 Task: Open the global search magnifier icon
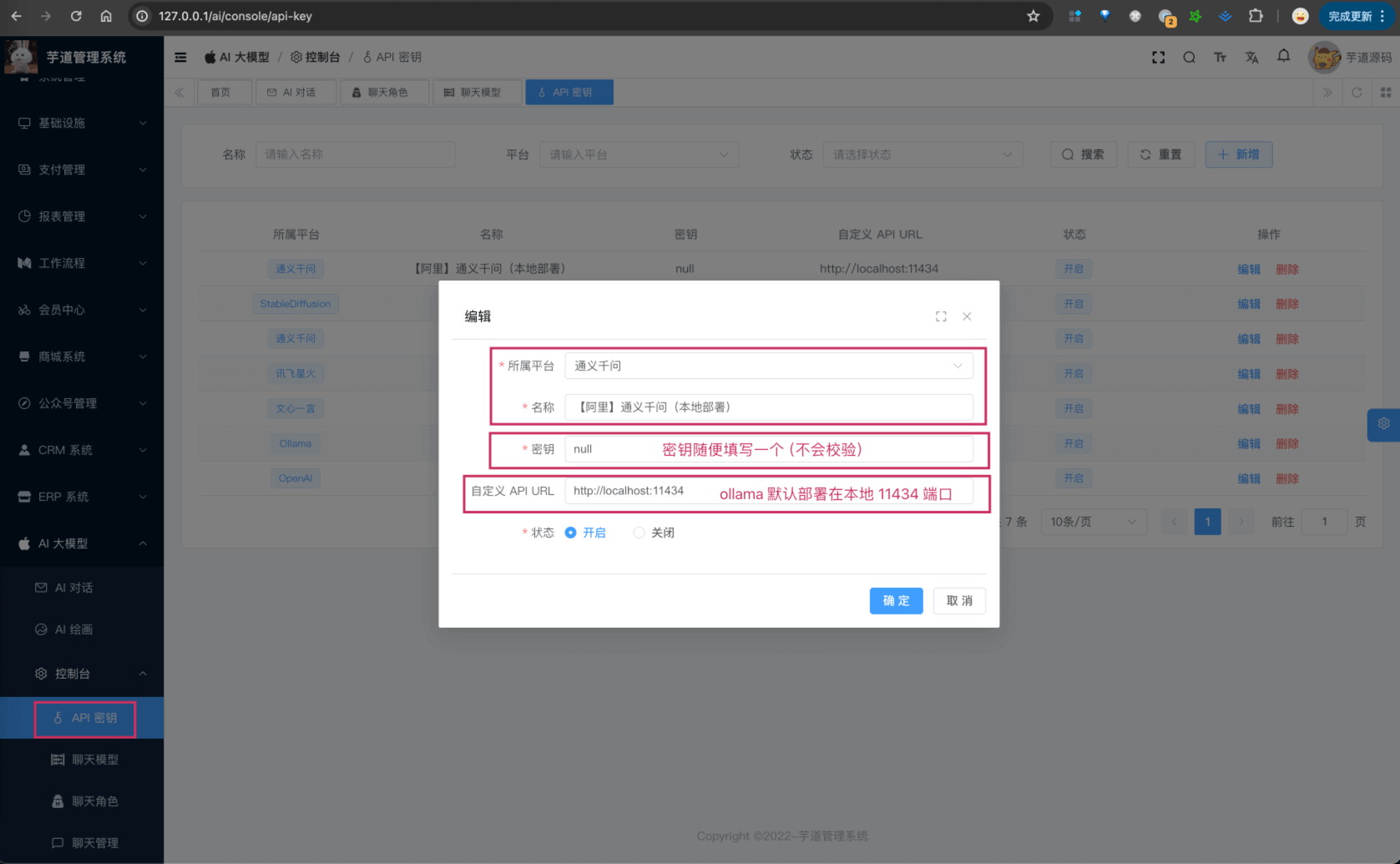pyautogui.click(x=1189, y=57)
